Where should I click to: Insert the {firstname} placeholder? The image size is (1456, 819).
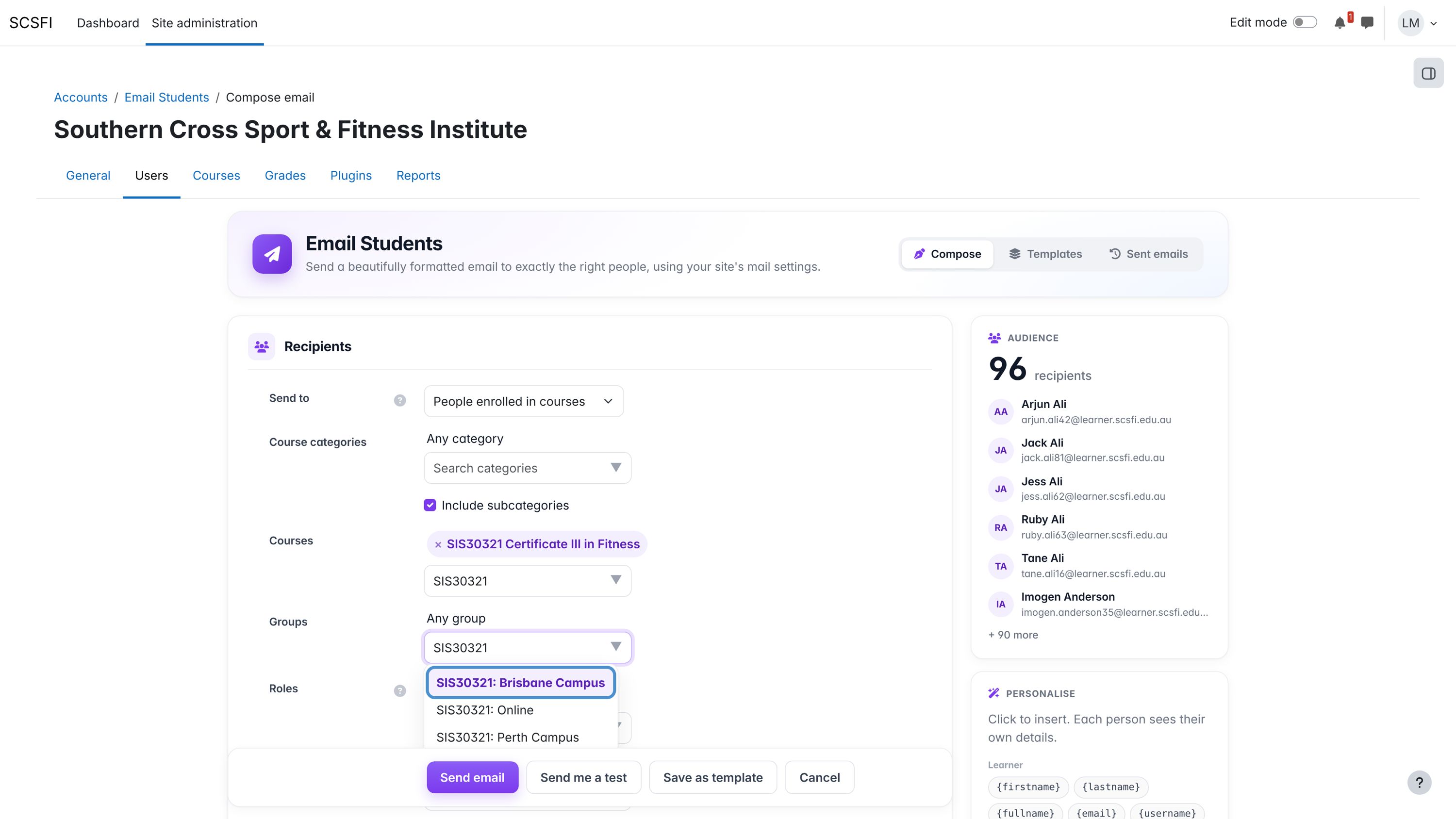(1028, 787)
